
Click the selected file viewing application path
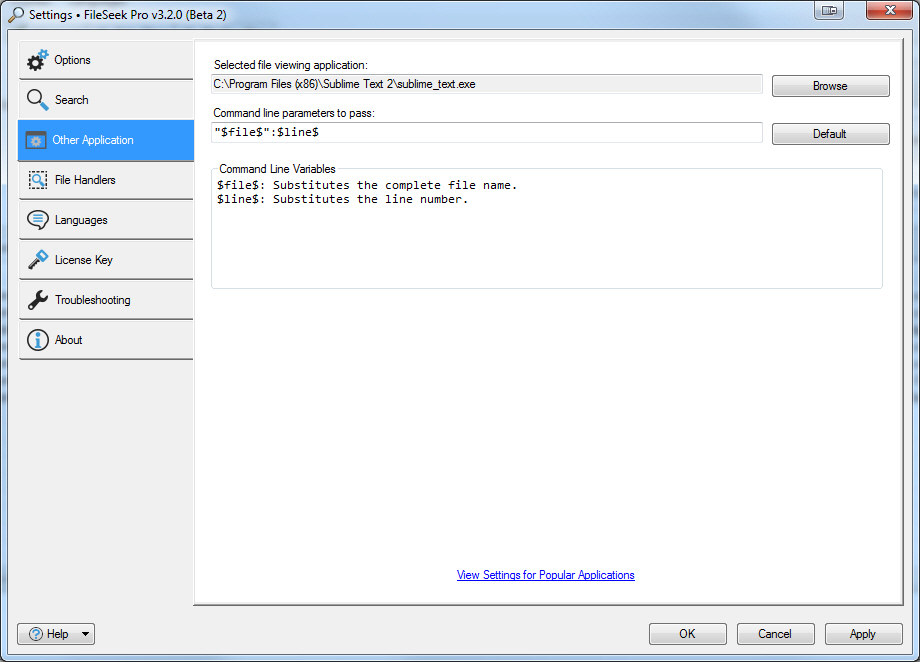pos(487,85)
